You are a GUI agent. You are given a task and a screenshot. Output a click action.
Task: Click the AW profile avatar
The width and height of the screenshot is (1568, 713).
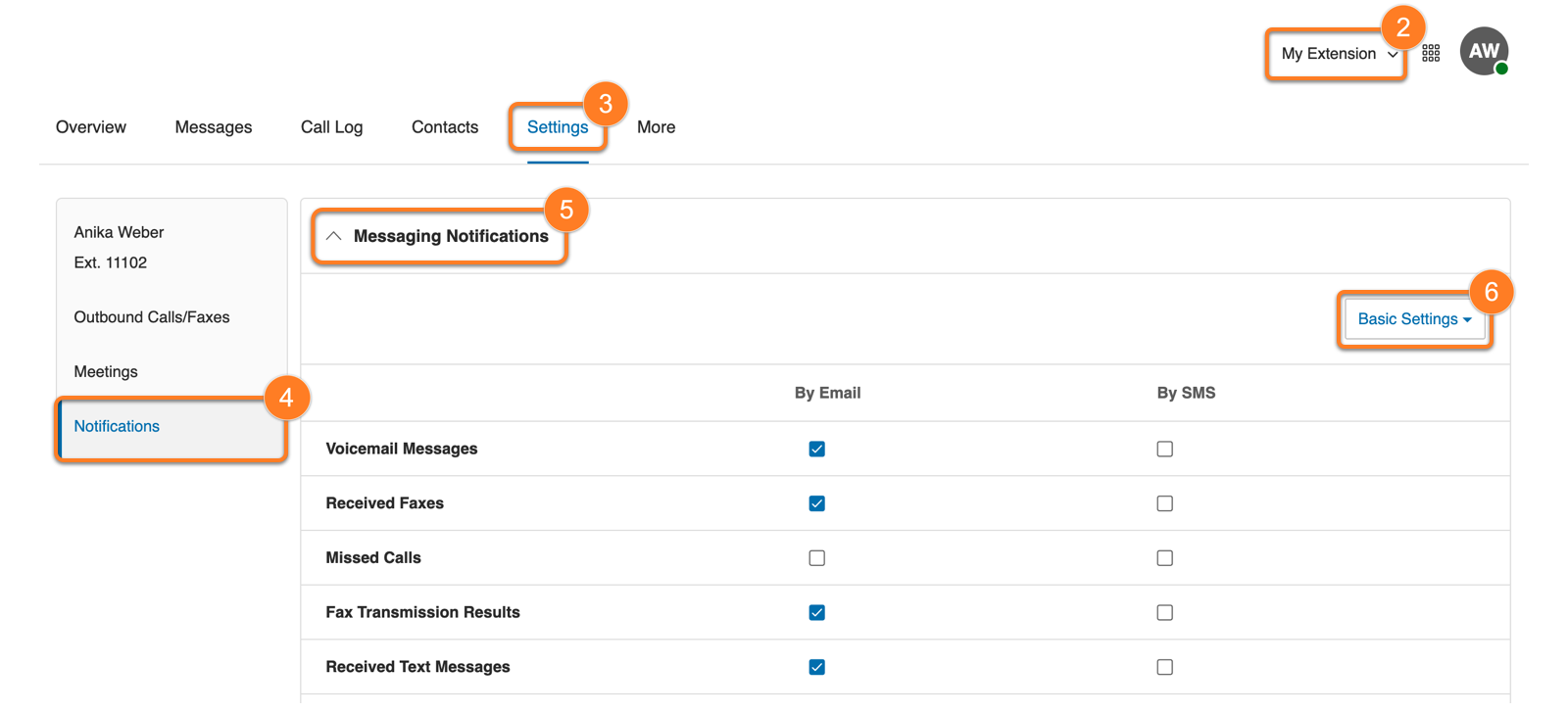[1484, 51]
